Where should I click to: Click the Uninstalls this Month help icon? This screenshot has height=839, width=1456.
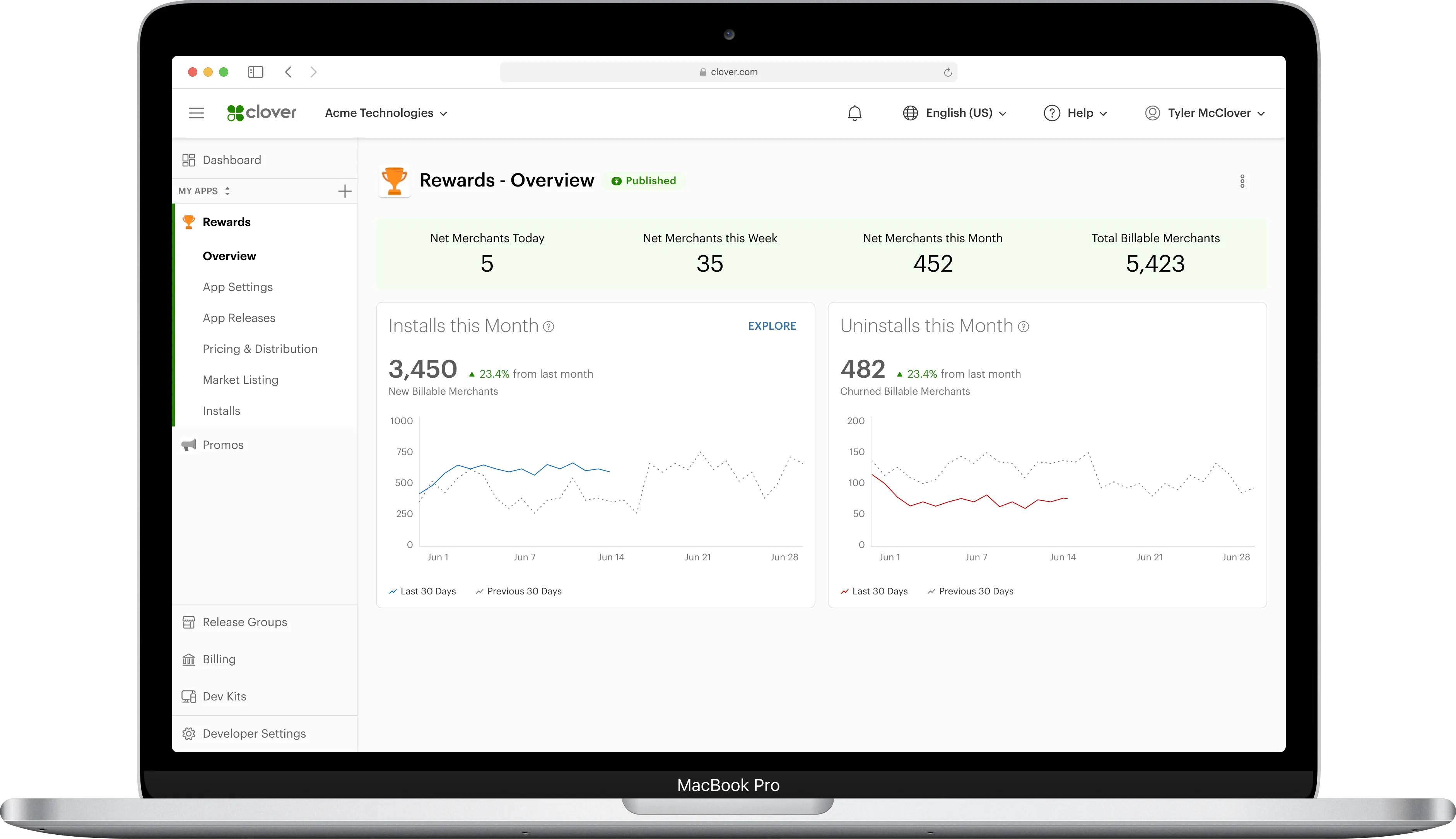click(1024, 327)
